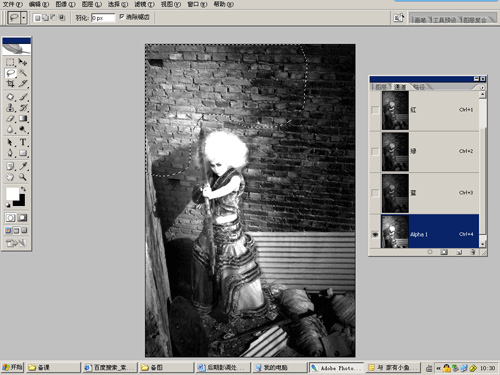
Task: Open the 图像 (Image) menu
Action: coord(65,4)
